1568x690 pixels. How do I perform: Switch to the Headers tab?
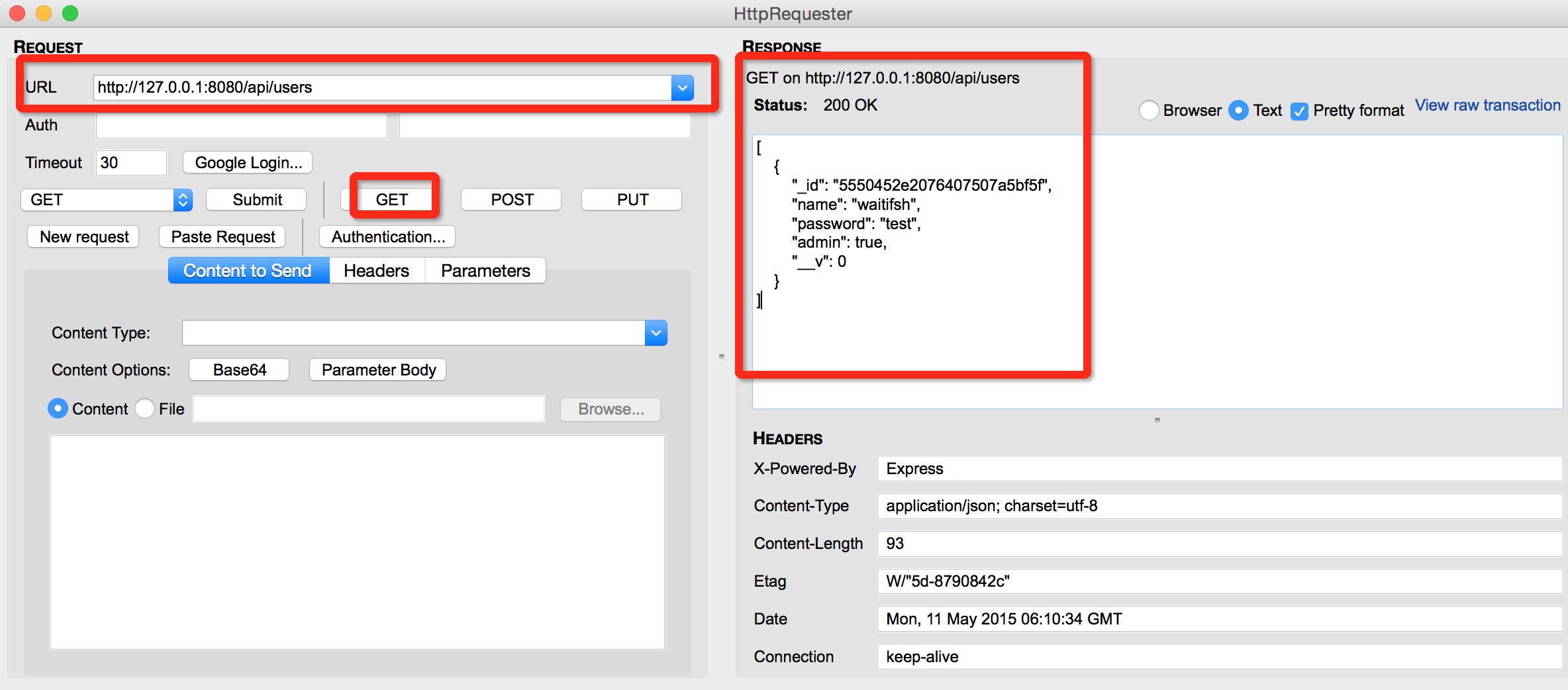377,271
